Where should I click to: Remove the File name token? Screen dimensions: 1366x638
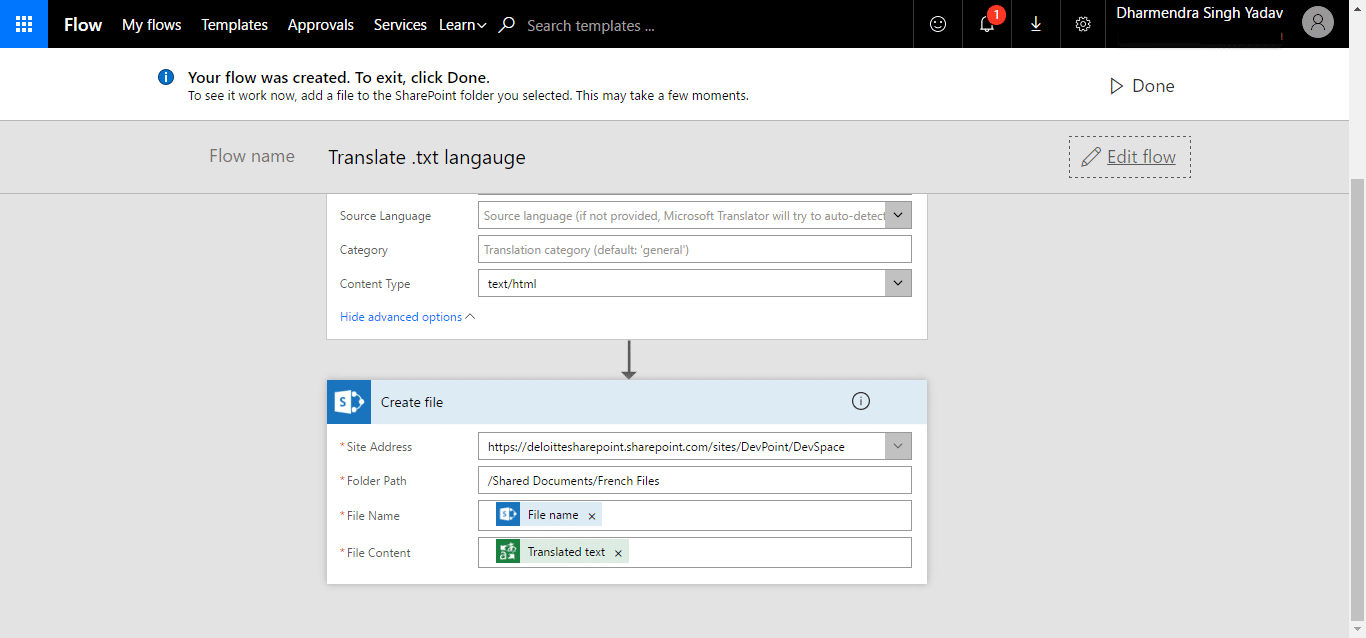[x=592, y=516]
